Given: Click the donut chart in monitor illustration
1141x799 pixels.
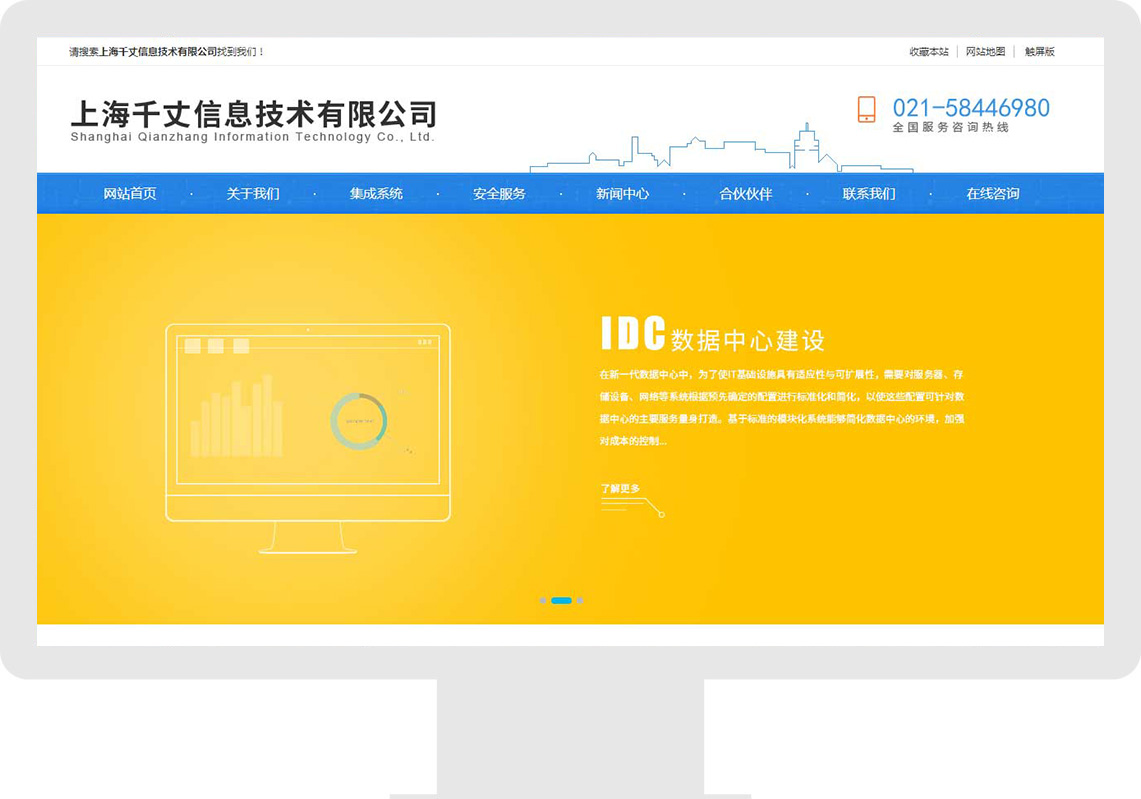Looking at the screenshot, I should [x=358, y=421].
